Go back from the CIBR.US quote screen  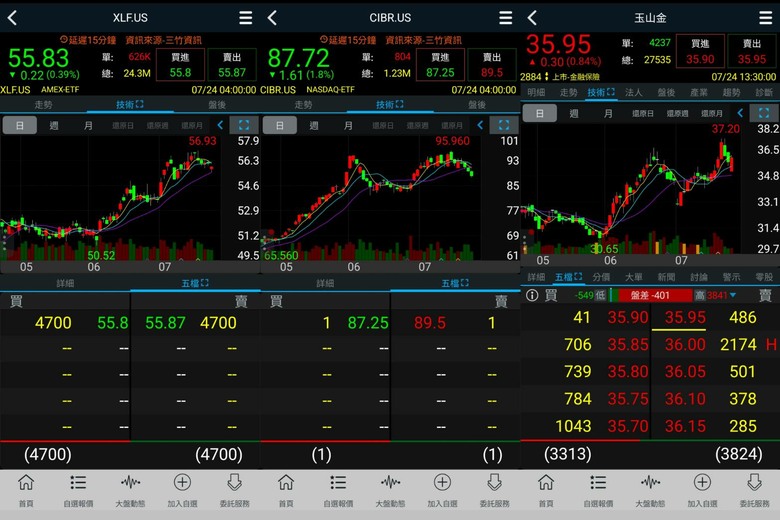point(272,18)
